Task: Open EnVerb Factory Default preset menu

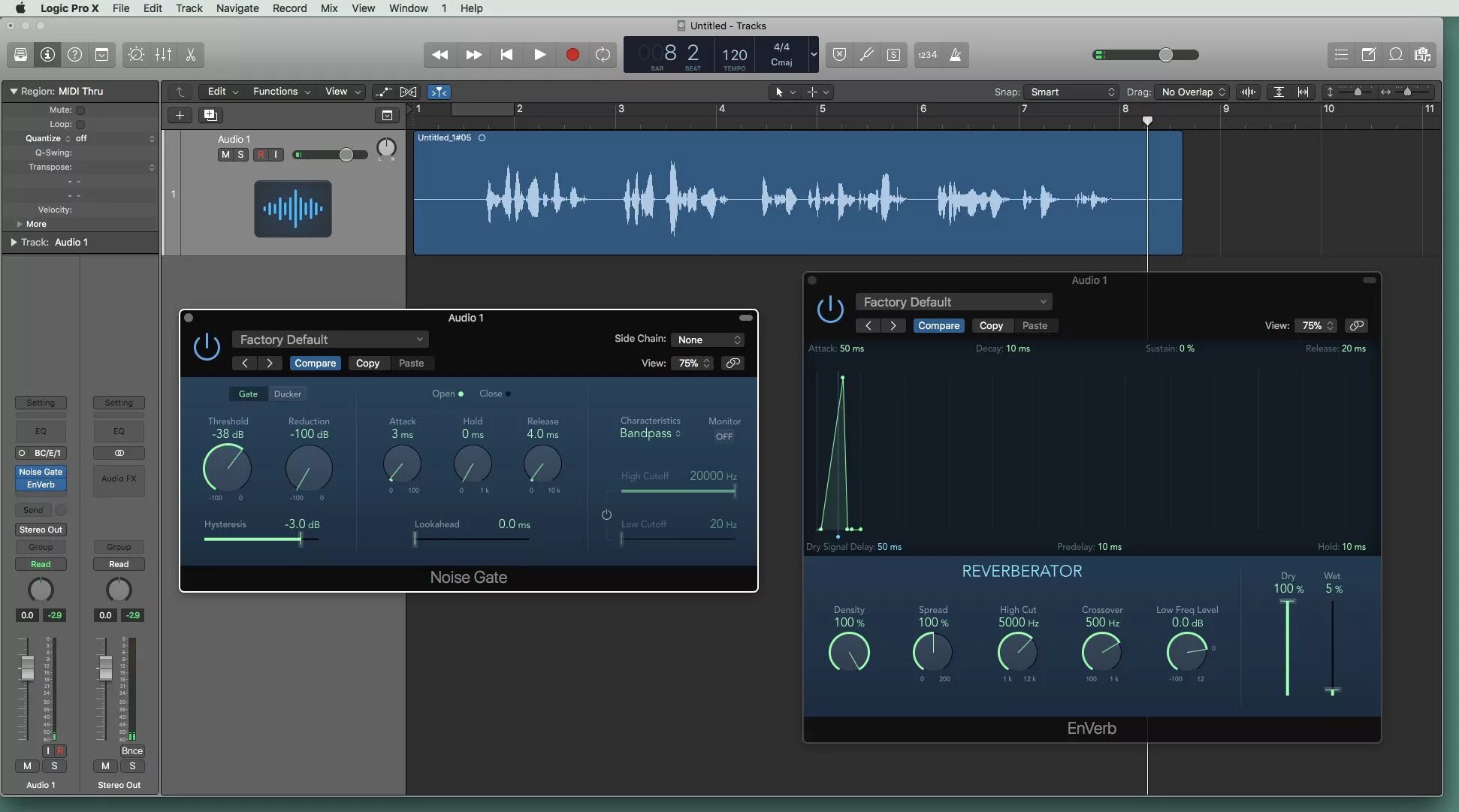Action: coord(953,302)
